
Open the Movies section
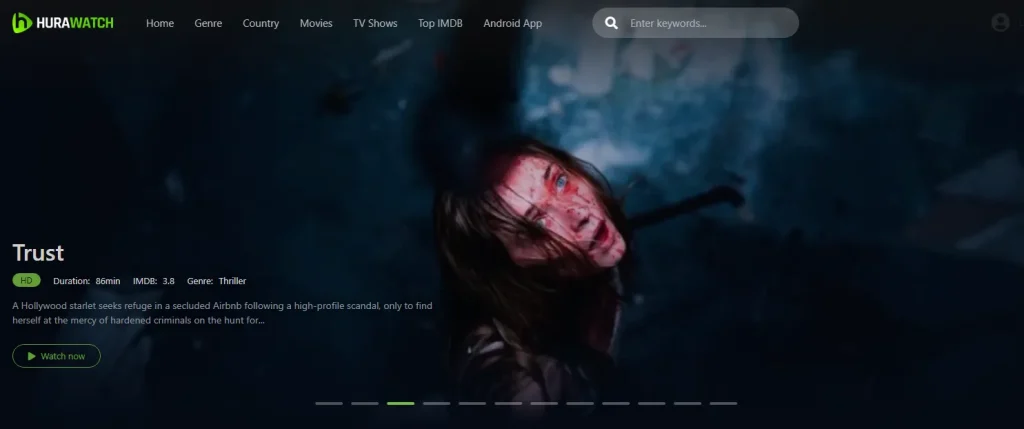(316, 23)
